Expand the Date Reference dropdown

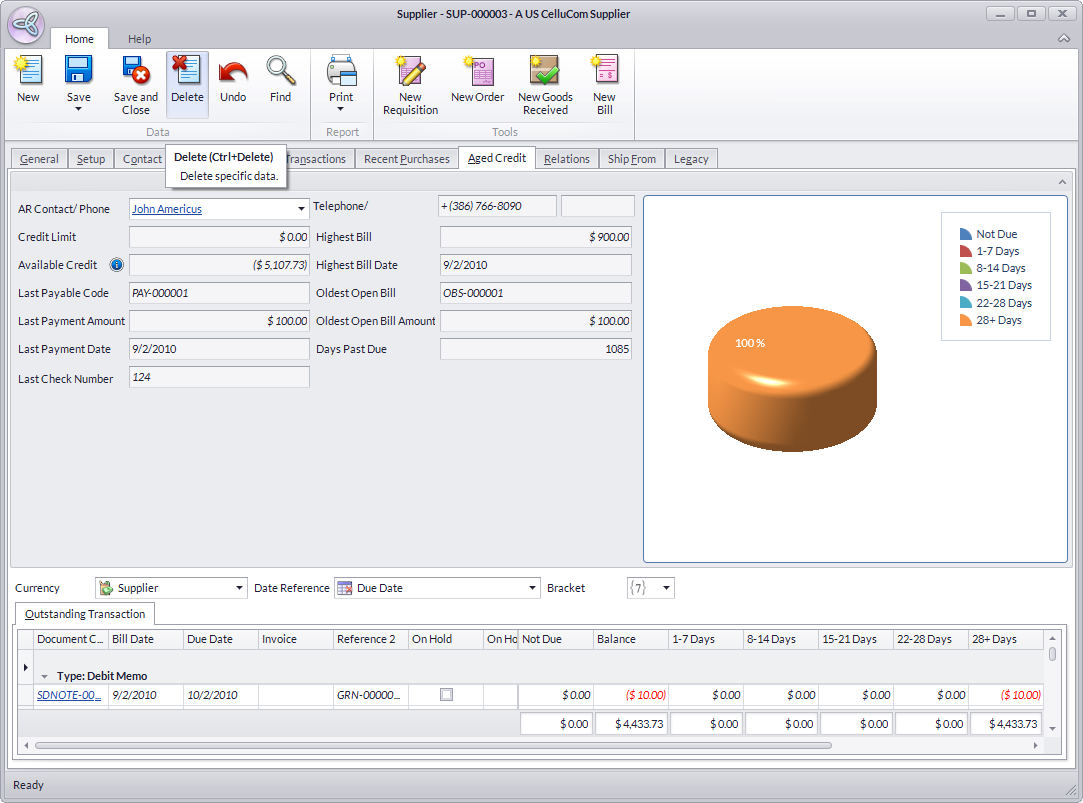pyautogui.click(x=532, y=588)
